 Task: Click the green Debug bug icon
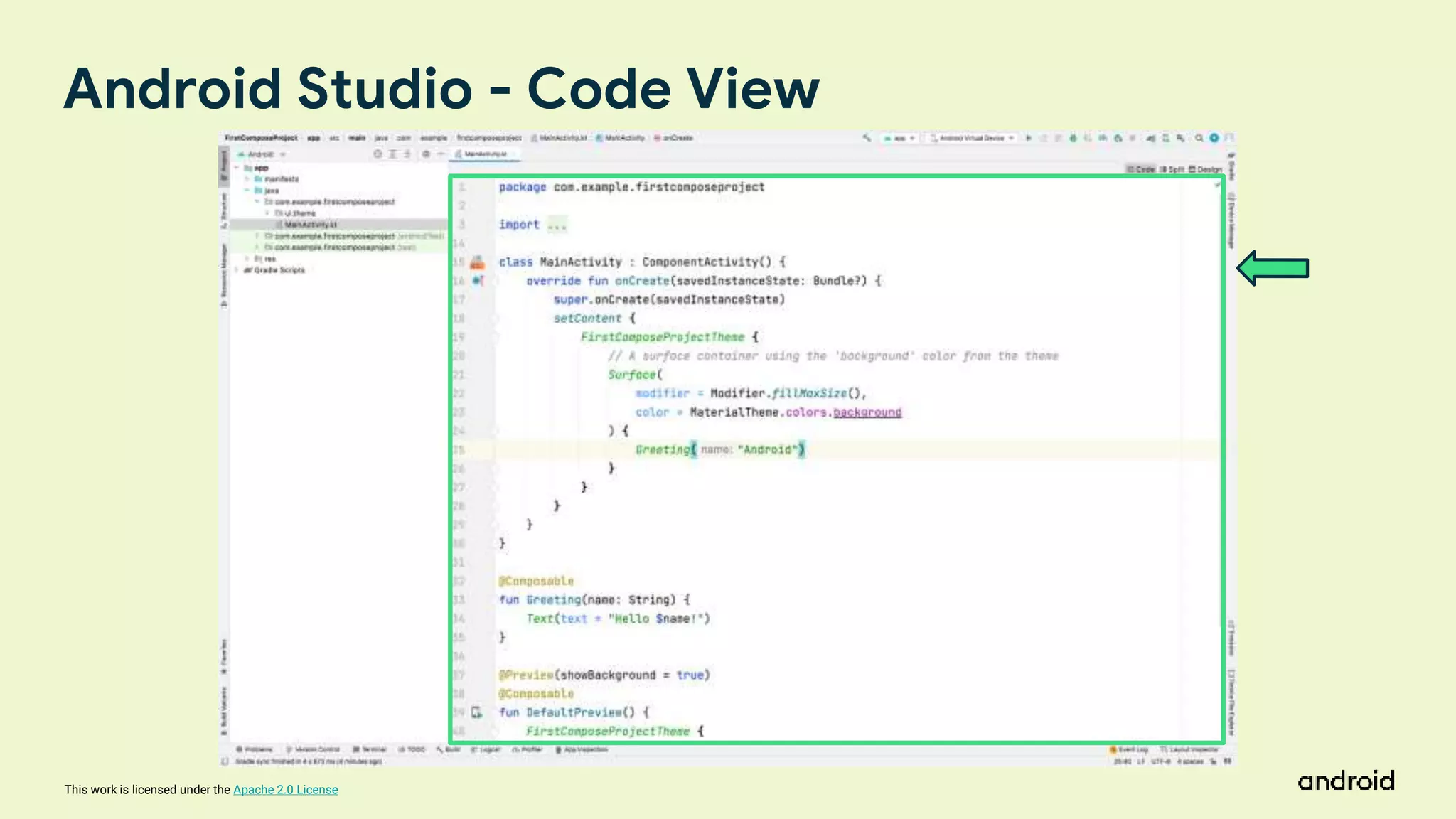coord(1073,138)
